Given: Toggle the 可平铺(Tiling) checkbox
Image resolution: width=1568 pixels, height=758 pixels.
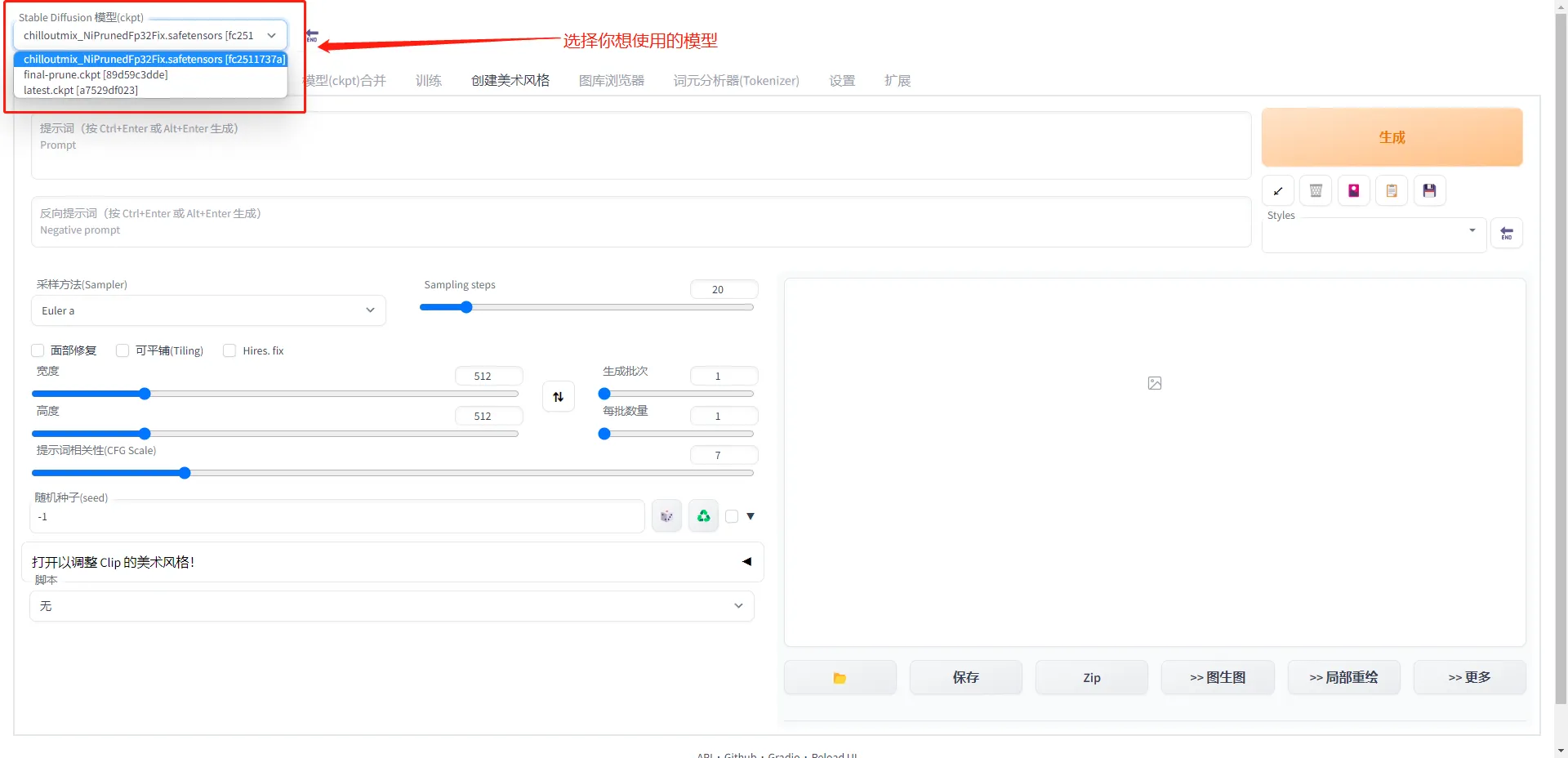Looking at the screenshot, I should pyautogui.click(x=122, y=350).
